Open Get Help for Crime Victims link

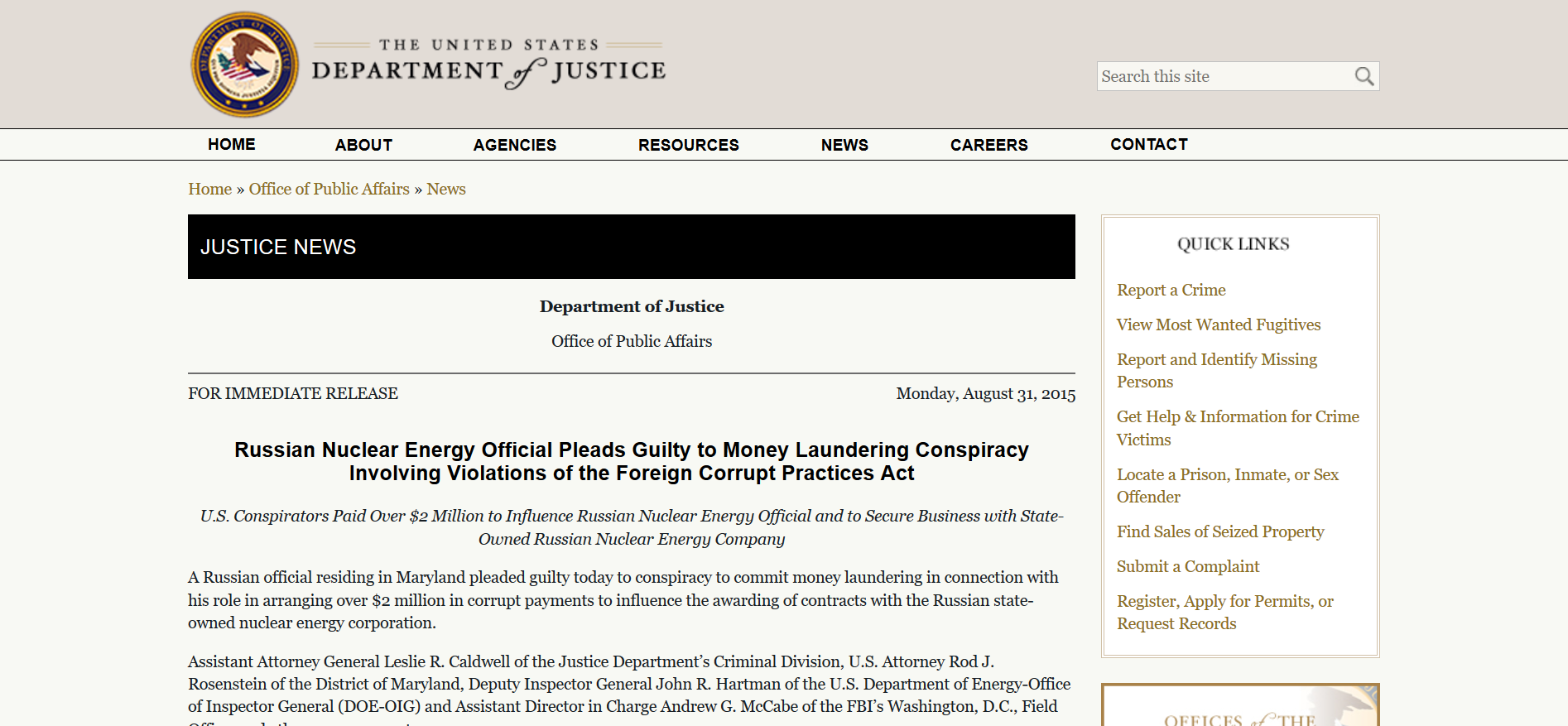tap(1238, 428)
